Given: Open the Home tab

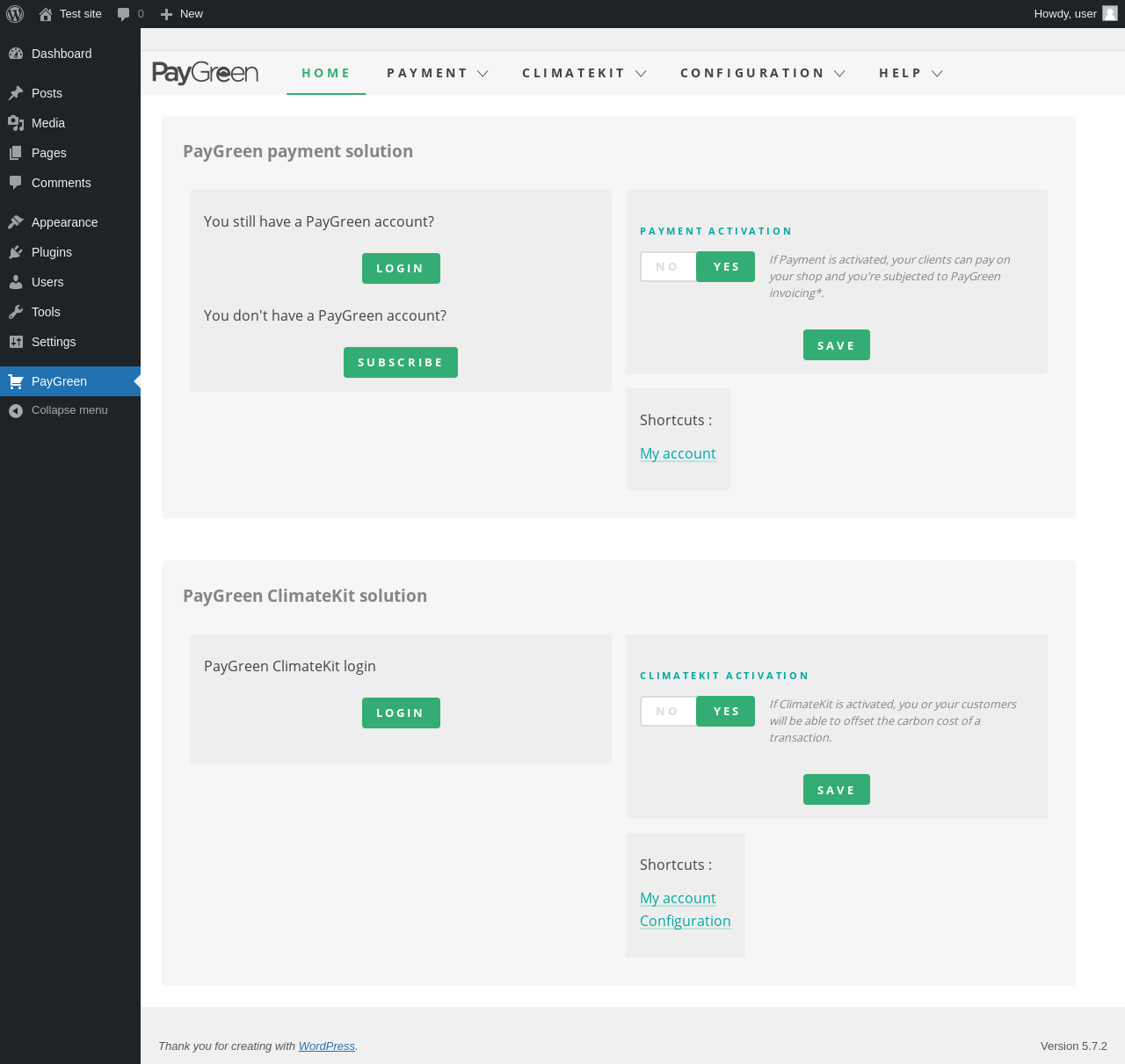Looking at the screenshot, I should tap(326, 73).
